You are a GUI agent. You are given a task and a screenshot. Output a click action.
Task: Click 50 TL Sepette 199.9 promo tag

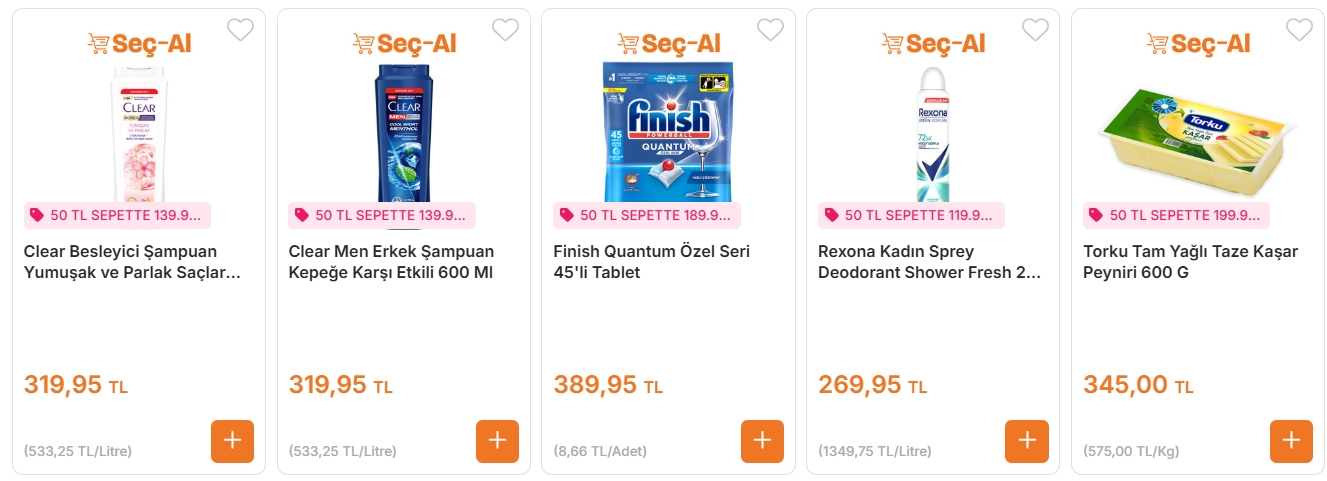tap(1176, 215)
